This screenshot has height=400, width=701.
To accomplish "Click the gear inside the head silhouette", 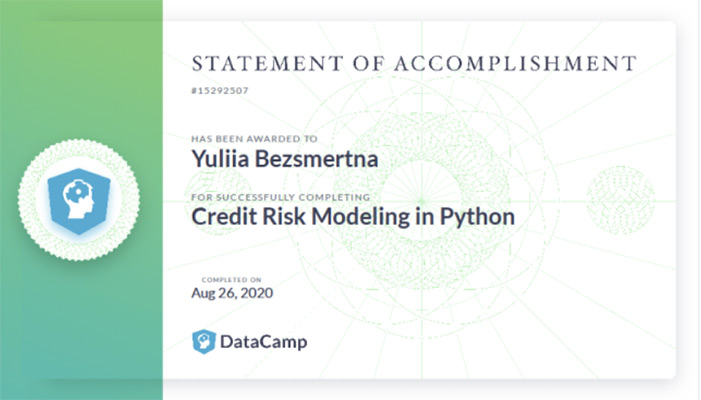I will [x=77, y=191].
